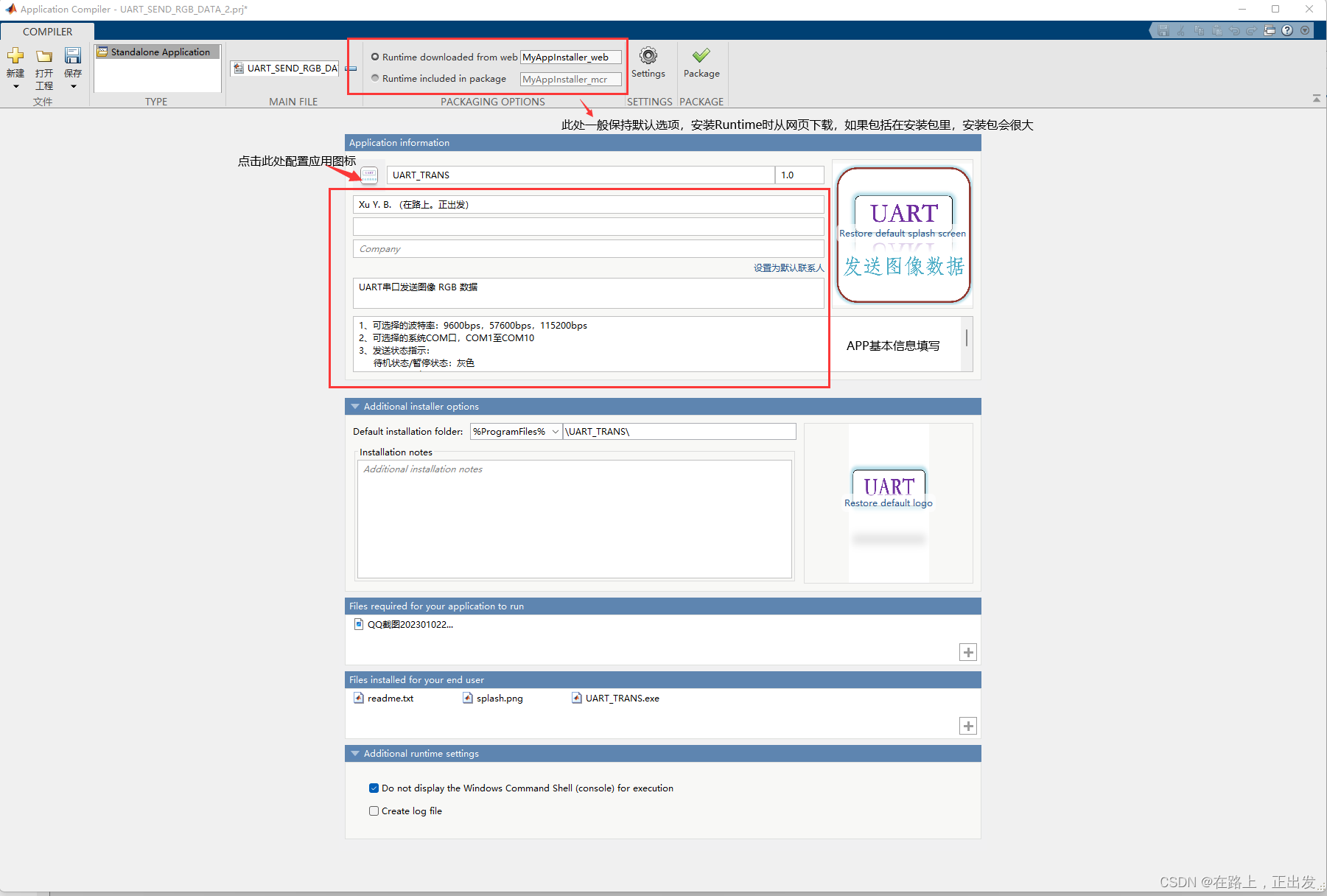
Task: Select UART_TRANS.exe in end user files
Action: tap(616, 699)
